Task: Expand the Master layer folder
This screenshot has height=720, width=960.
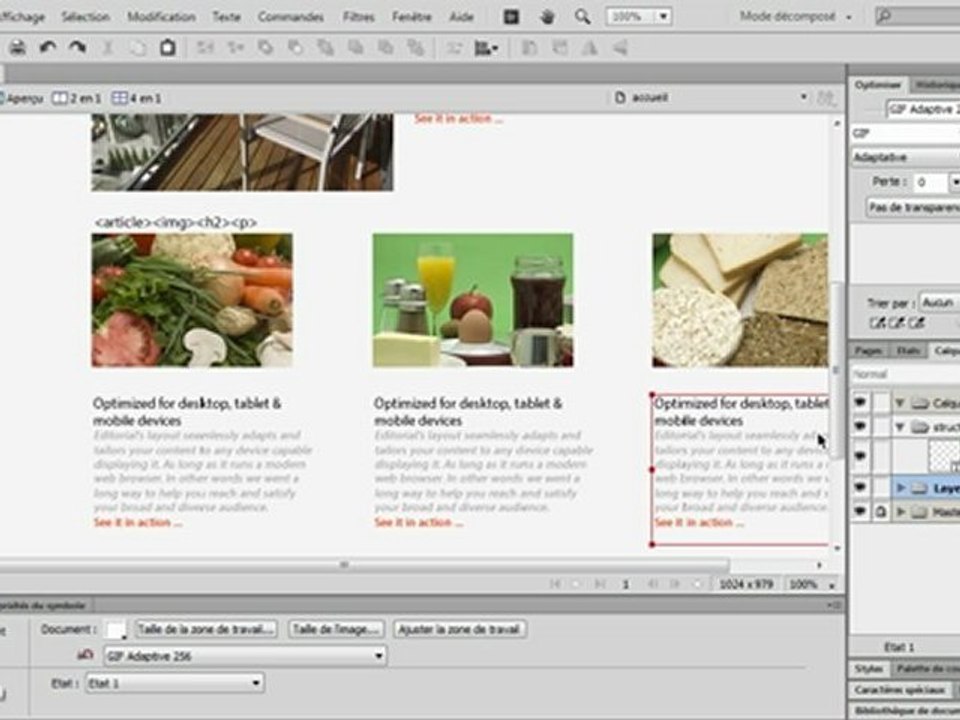Action: coord(900,512)
